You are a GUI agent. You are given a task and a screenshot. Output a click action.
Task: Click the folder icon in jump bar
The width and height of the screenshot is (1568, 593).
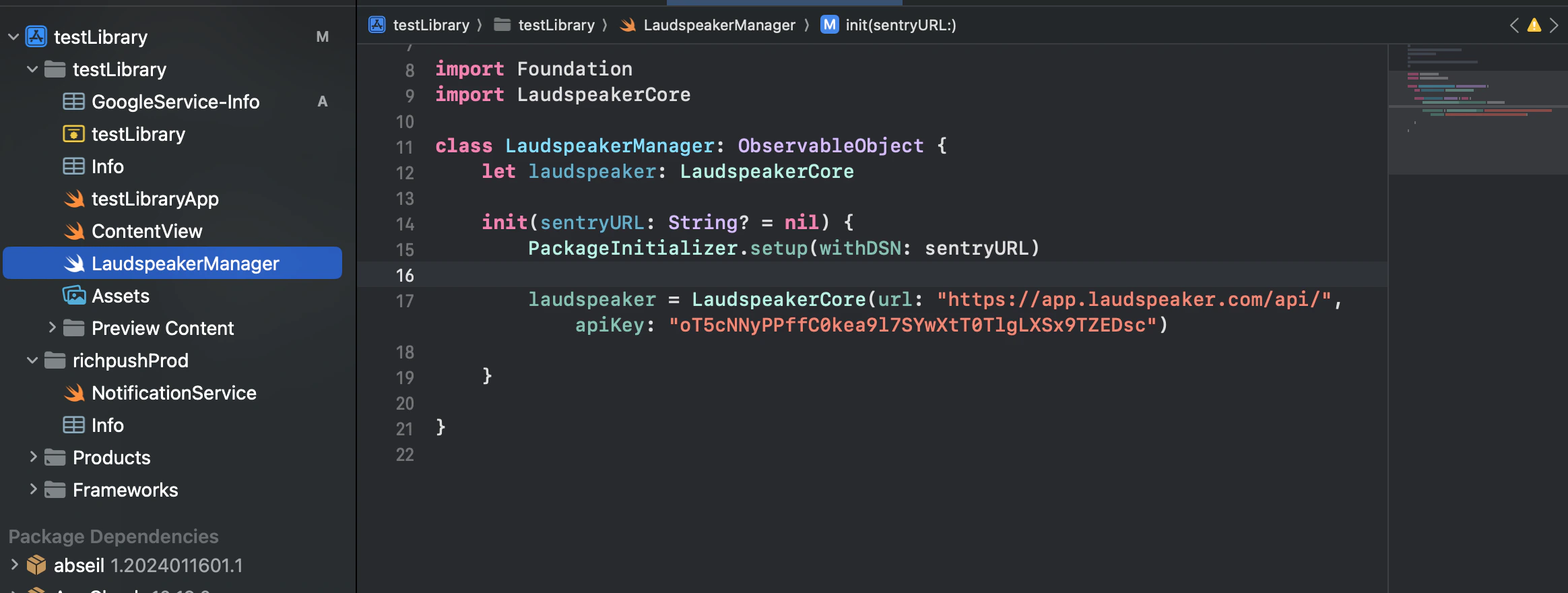(502, 25)
